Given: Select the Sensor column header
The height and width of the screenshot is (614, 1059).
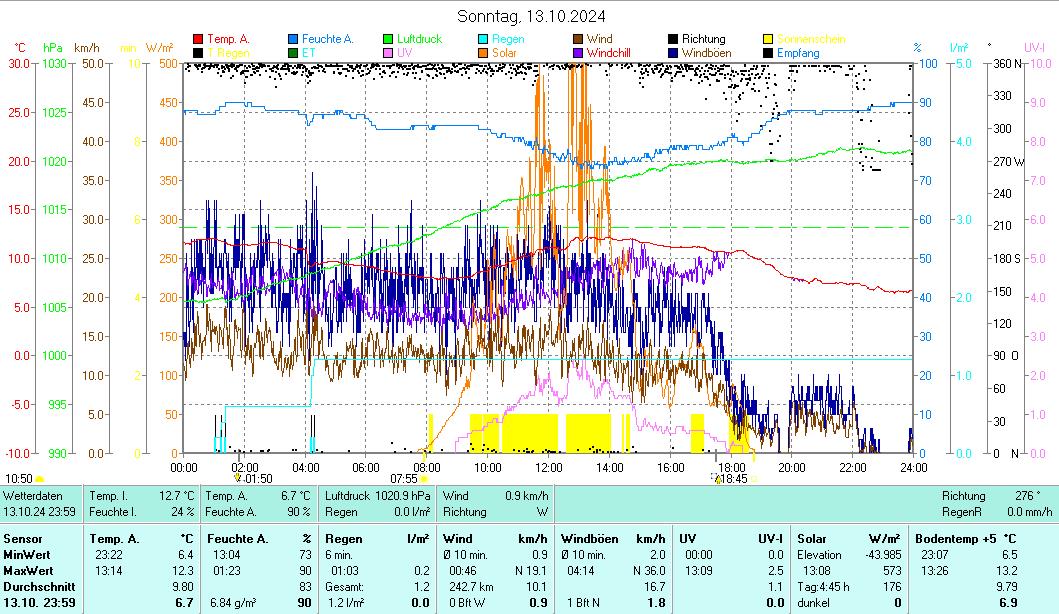Looking at the screenshot, I should [x=22, y=539].
